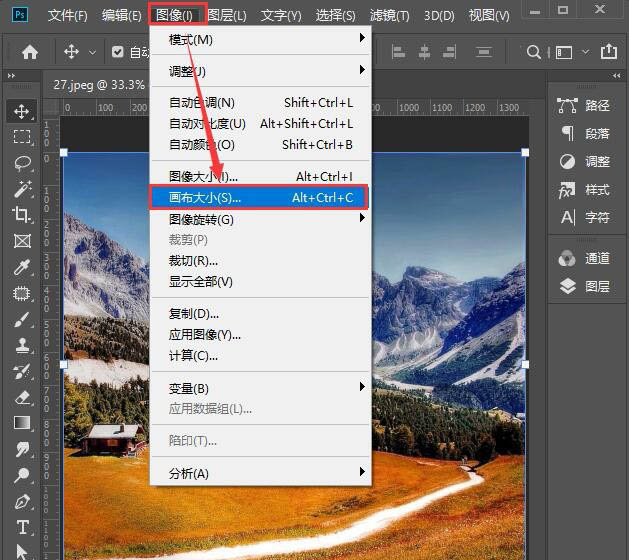Select the Spot Healing patch tool

coord(22,293)
